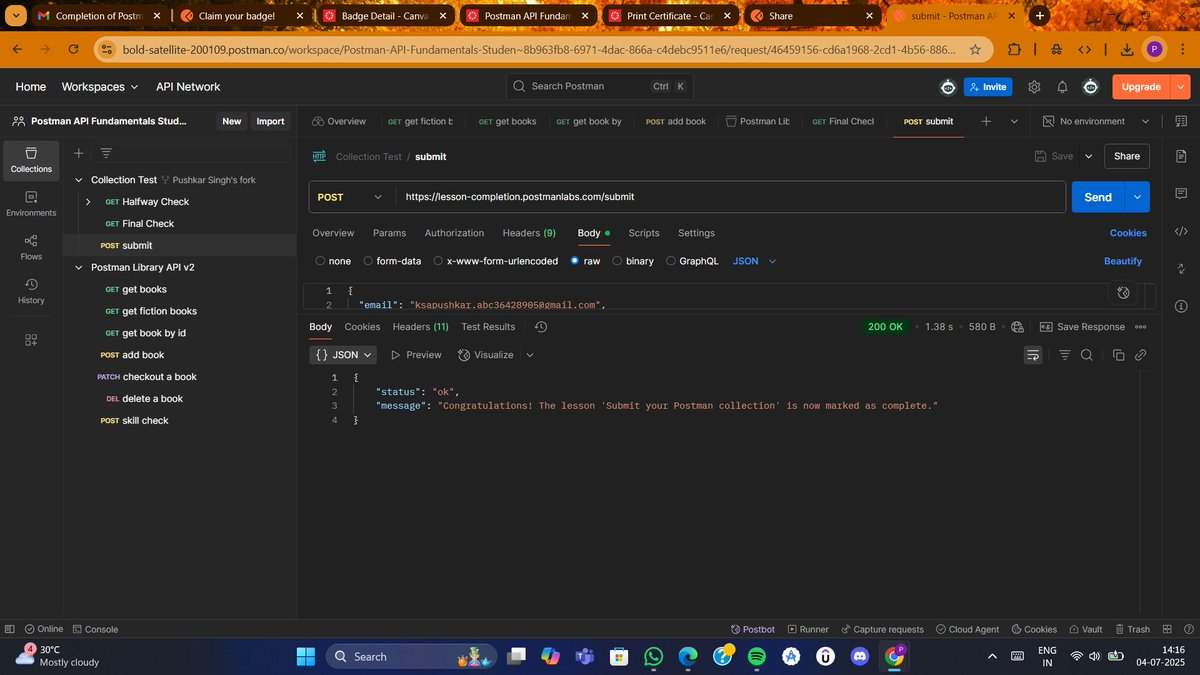Open the Save options dropdown arrow
The image size is (1200, 675).
(x=1089, y=156)
